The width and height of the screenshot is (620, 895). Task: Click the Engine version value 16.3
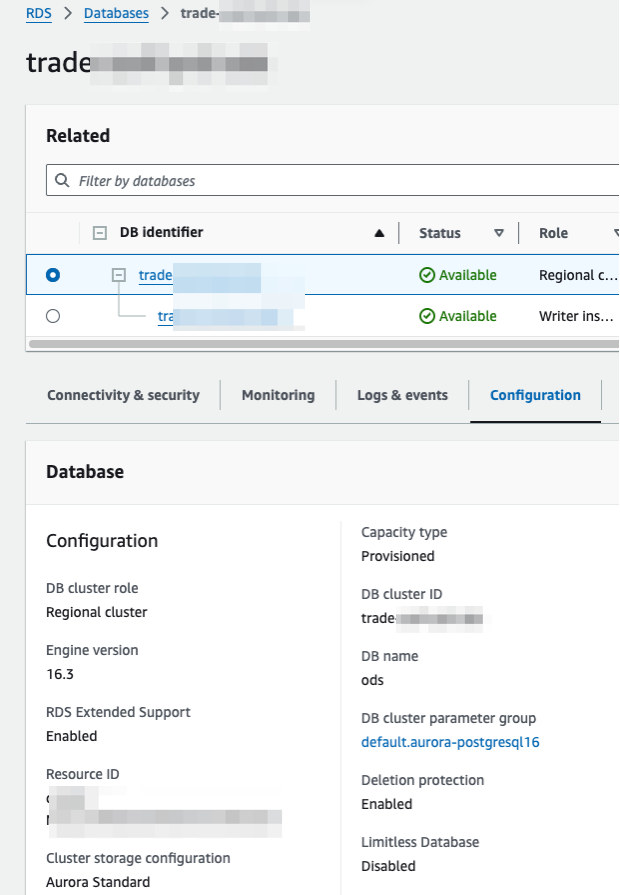(x=60, y=674)
